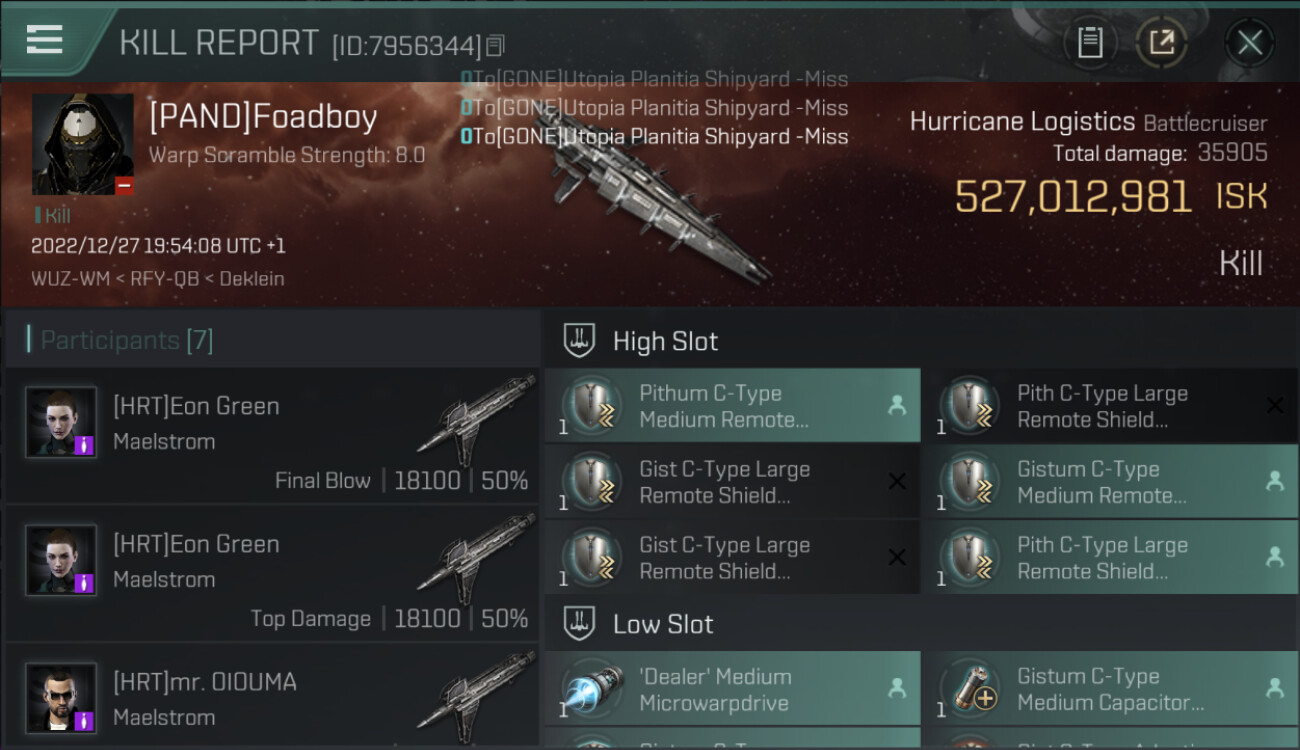The width and height of the screenshot is (1300, 750).
Task: Open Foadboy's character portrait
Action: (x=83, y=144)
